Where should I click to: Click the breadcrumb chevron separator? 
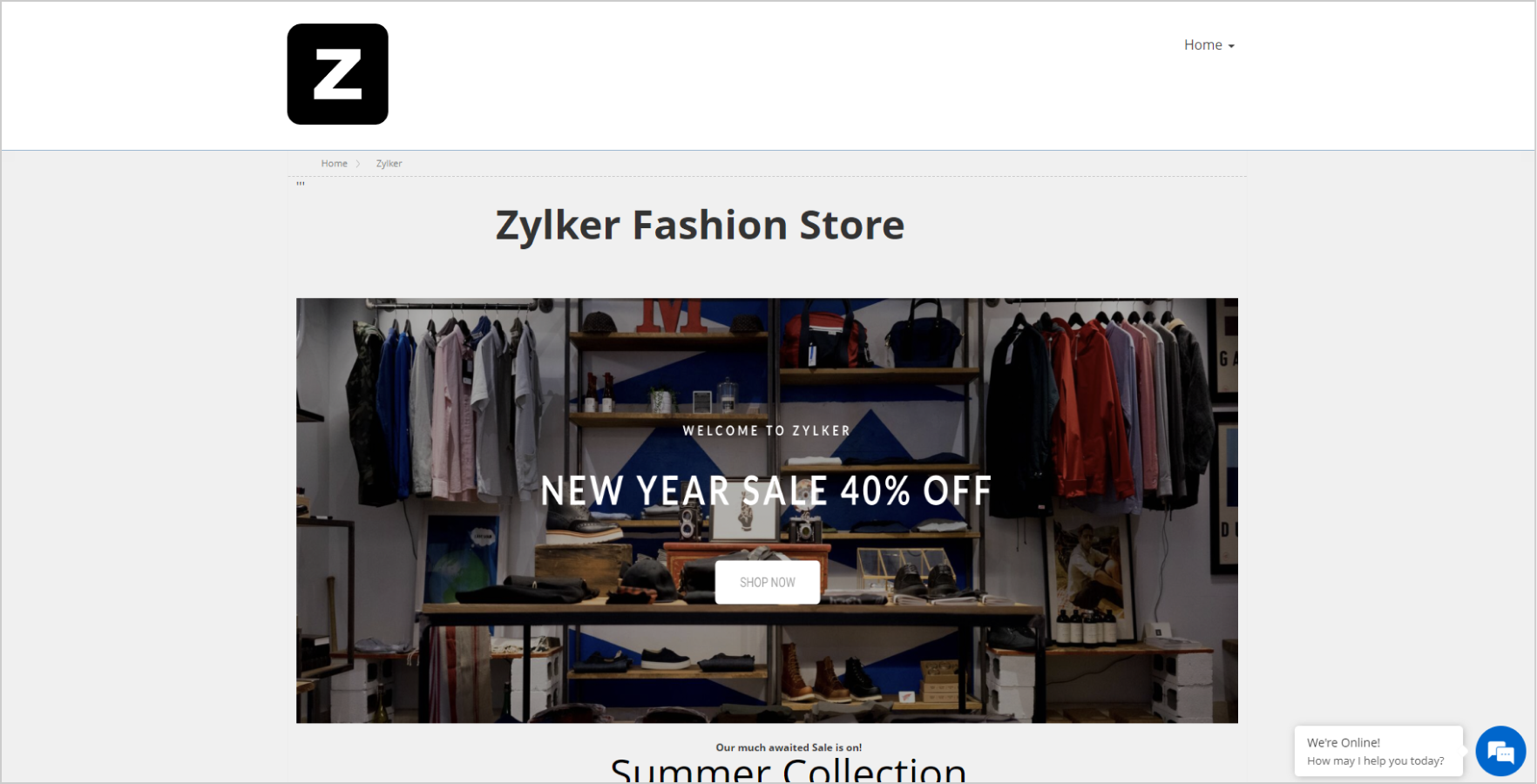[358, 164]
